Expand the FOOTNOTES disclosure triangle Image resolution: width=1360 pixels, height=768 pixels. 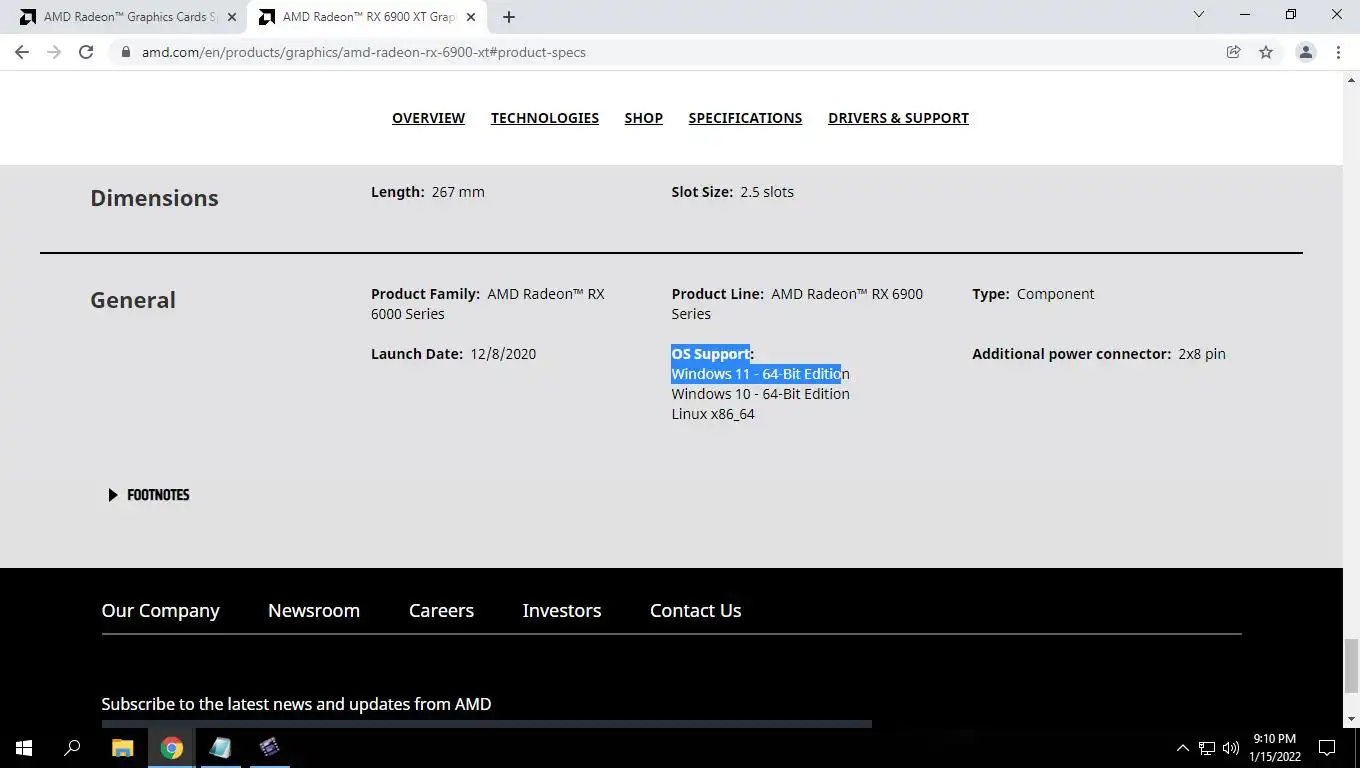(x=113, y=495)
